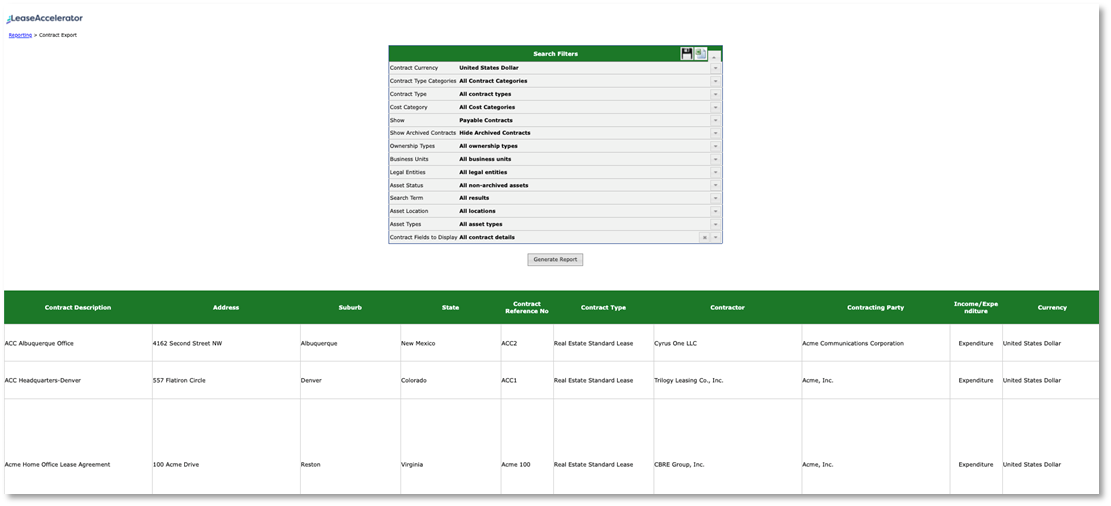This screenshot has height=506, width=1111.
Task: Open the Legal Entities dropdown arrow
Action: coord(716,172)
